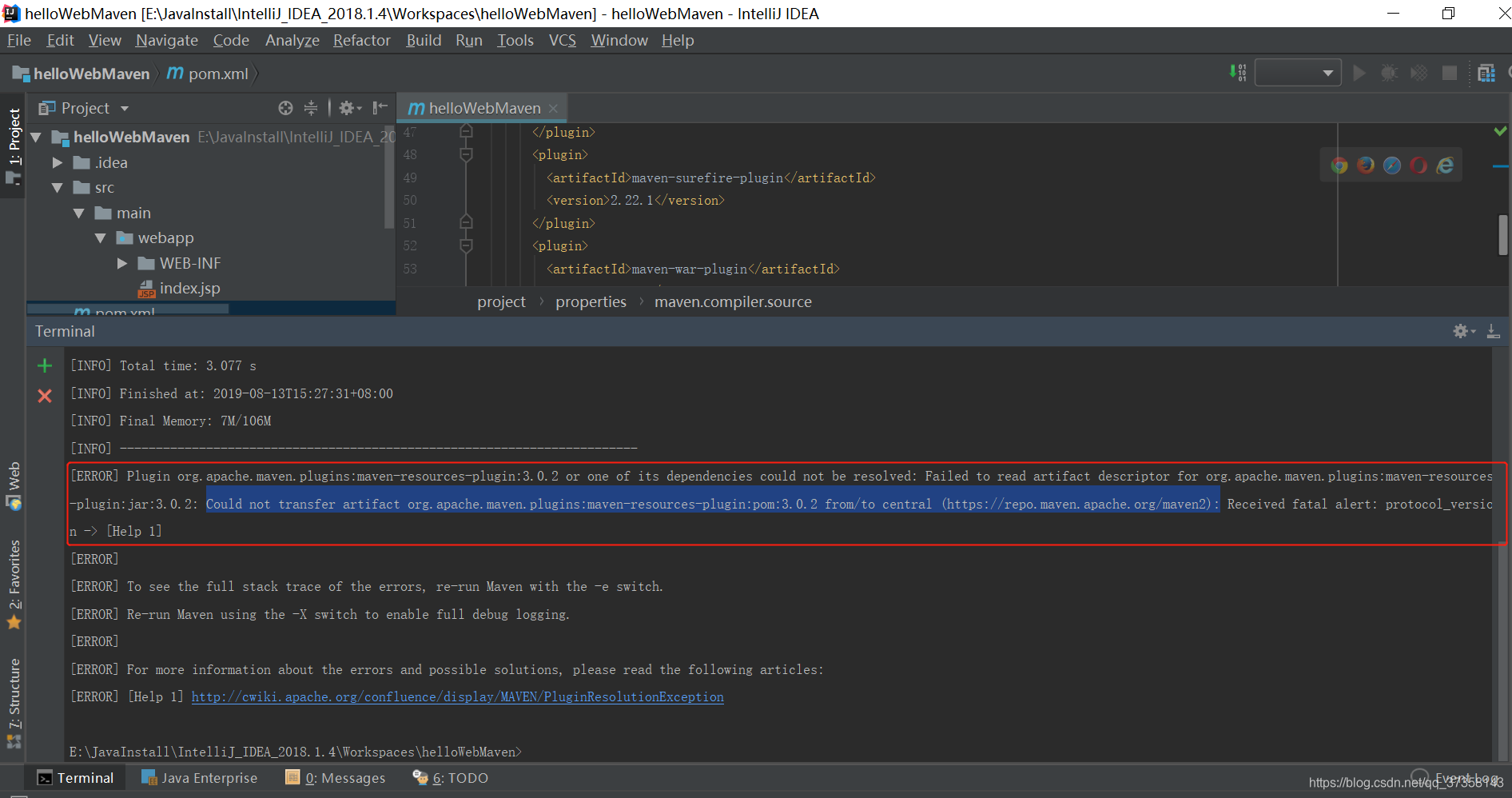Image resolution: width=1512 pixels, height=798 pixels.
Task: Open the File menu
Action: coord(19,41)
